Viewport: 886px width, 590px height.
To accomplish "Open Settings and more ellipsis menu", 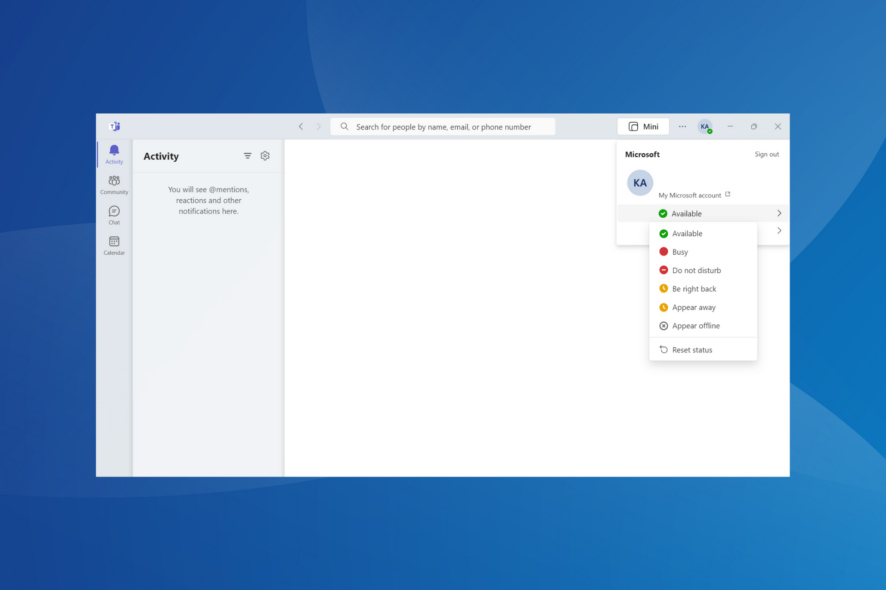I will click(683, 127).
